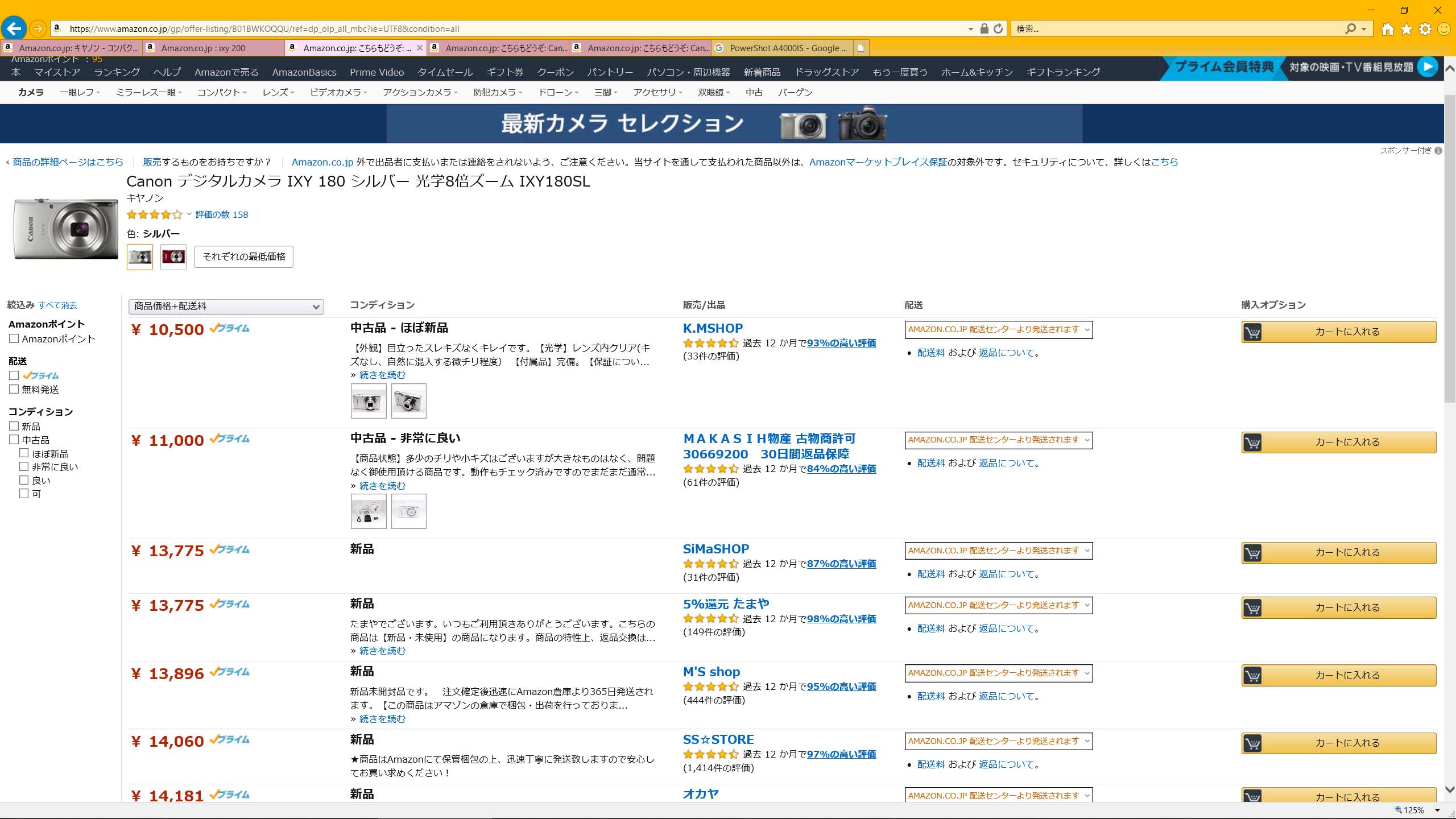The height and width of the screenshot is (819, 1456).
Task: Switch to the PowerShot A4000IS Google tab
Action: (782, 48)
